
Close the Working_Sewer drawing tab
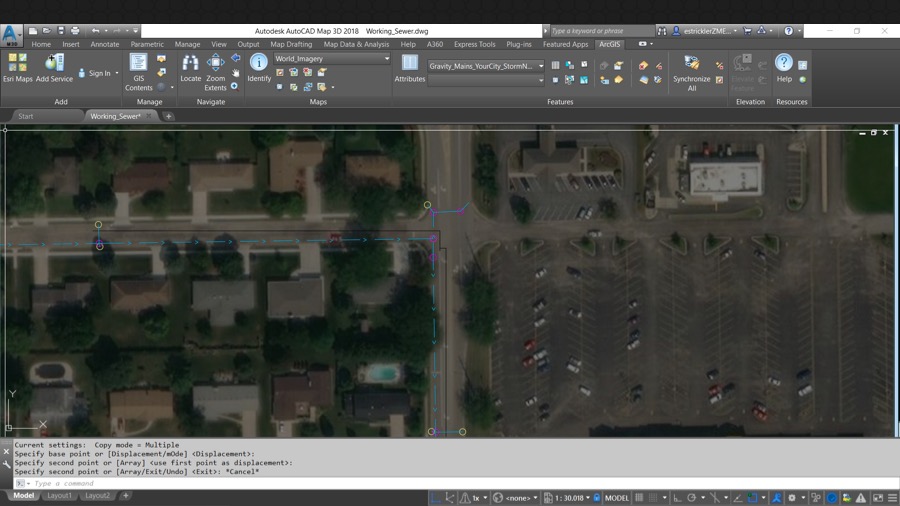pos(149,116)
